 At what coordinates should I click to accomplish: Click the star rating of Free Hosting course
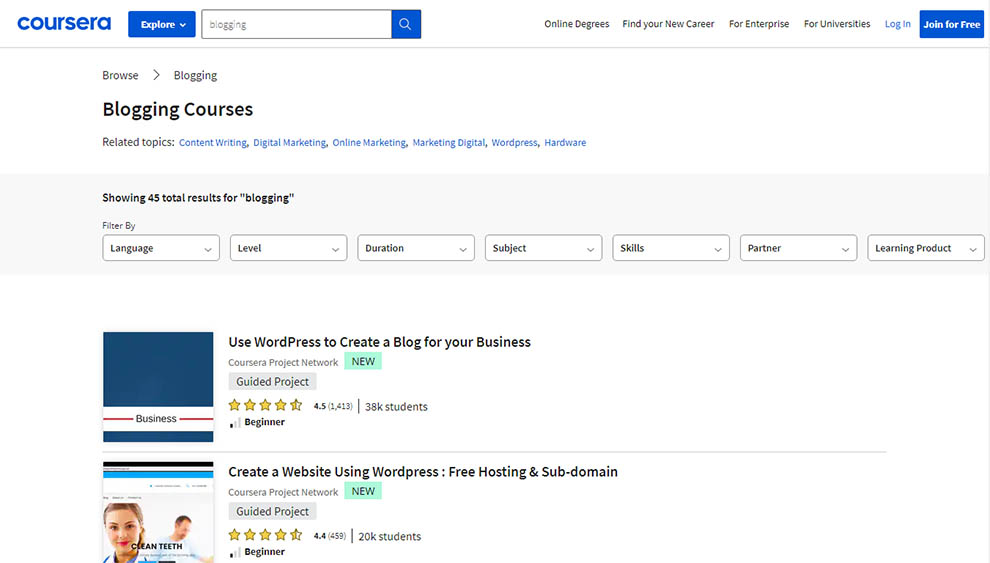pos(265,535)
